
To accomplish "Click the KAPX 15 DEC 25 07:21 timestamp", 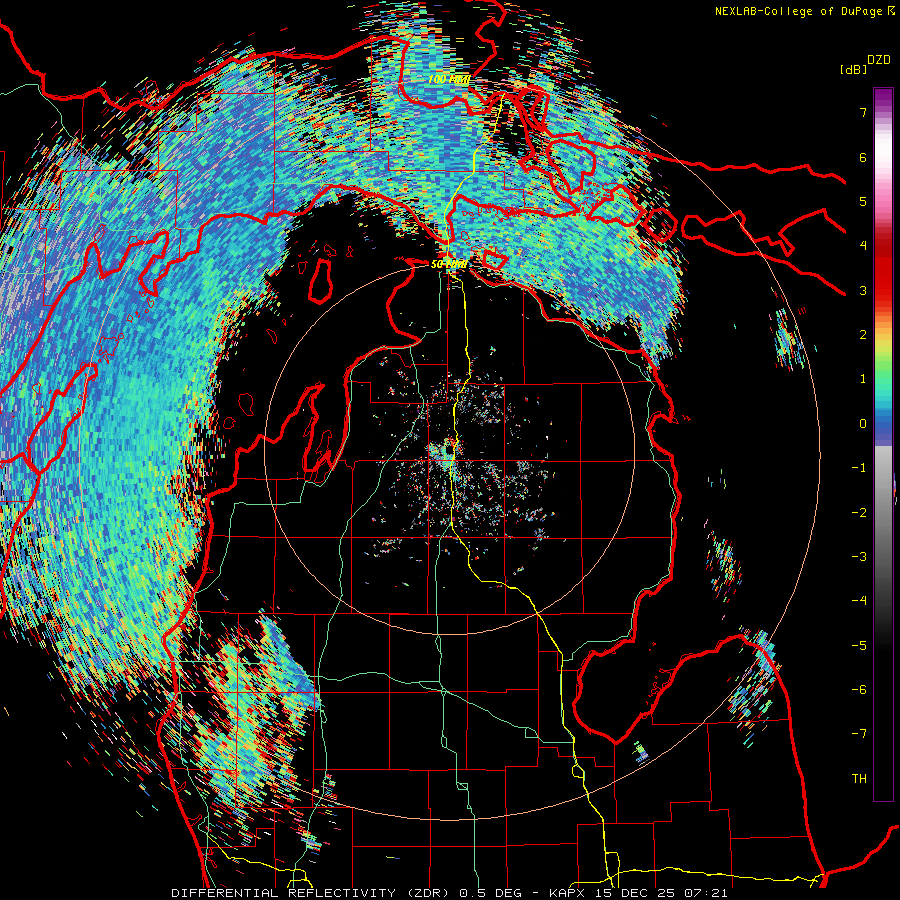I will point(638,893).
